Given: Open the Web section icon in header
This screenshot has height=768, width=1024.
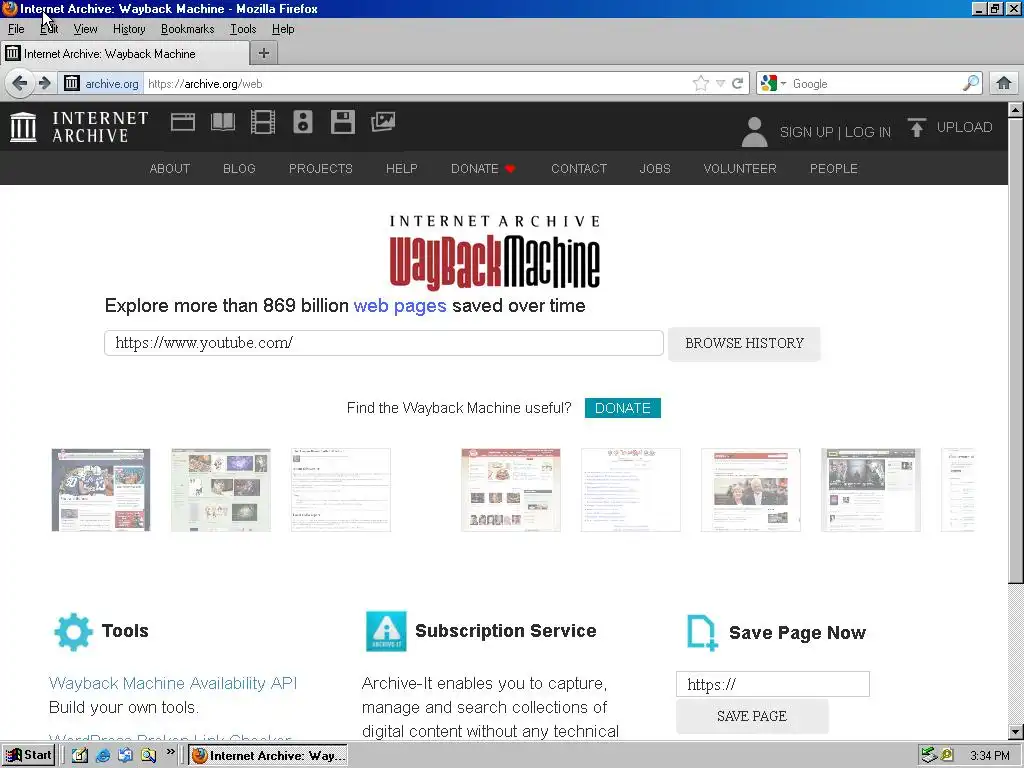Looking at the screenshot, I should pos(183,122).
